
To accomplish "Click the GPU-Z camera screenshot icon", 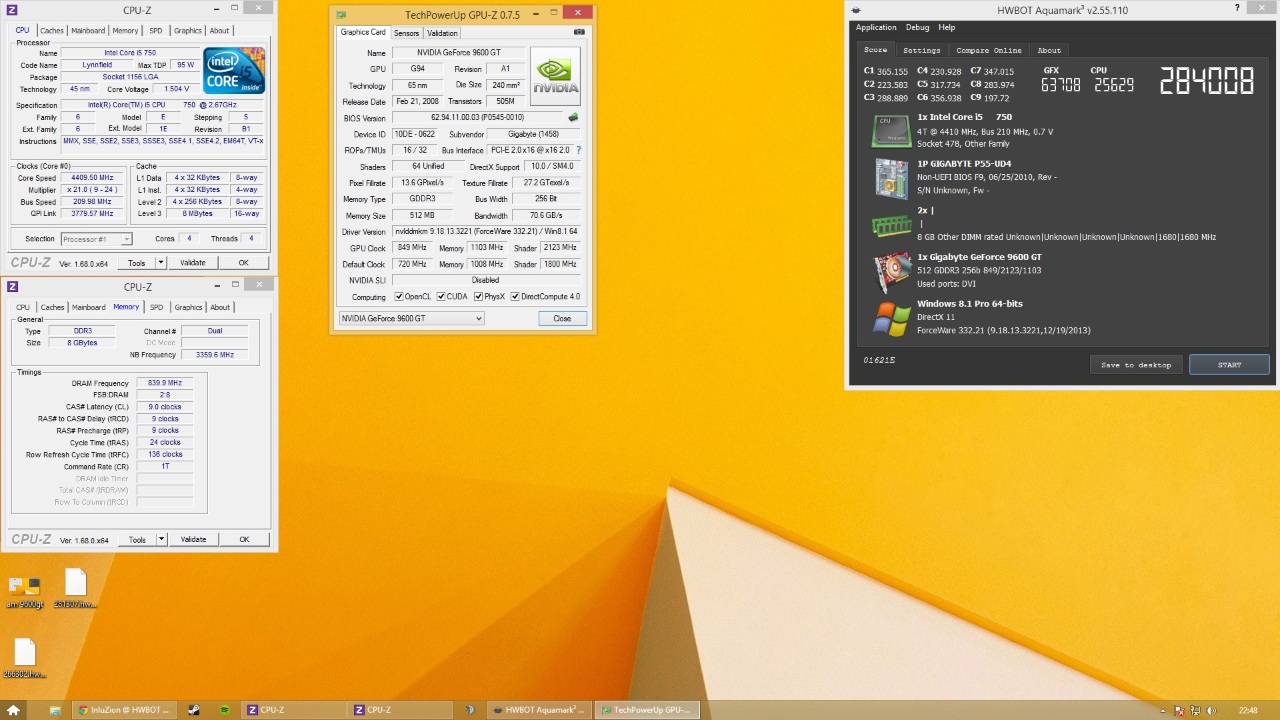I will point(579,32).
